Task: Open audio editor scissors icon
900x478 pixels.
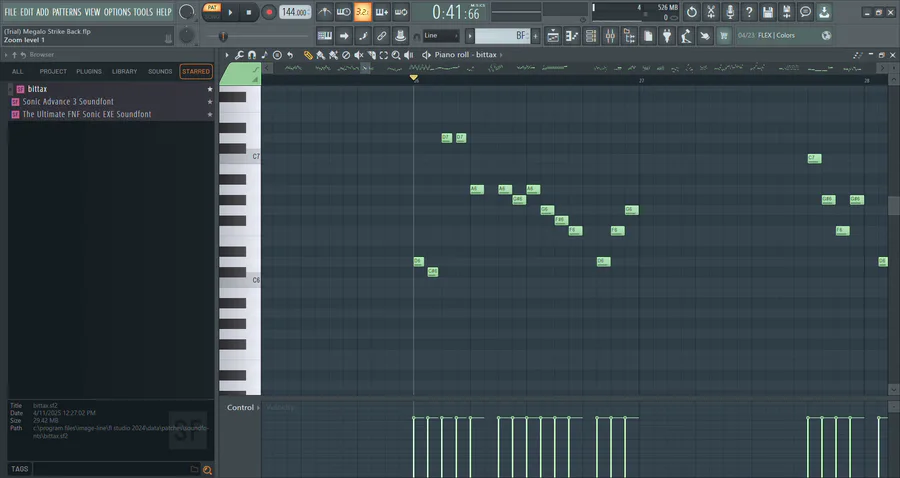Action: click(711, 12)
